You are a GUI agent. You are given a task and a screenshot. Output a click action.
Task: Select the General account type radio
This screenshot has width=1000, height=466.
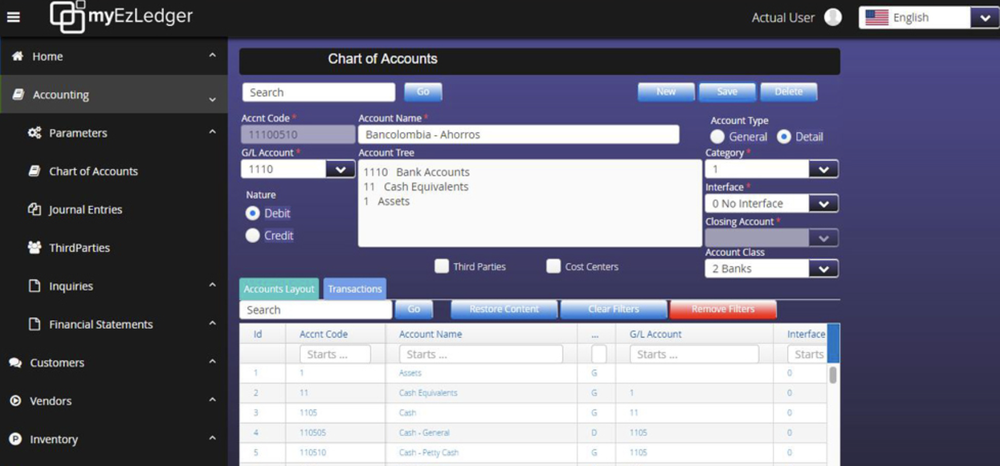pos(717,136)
